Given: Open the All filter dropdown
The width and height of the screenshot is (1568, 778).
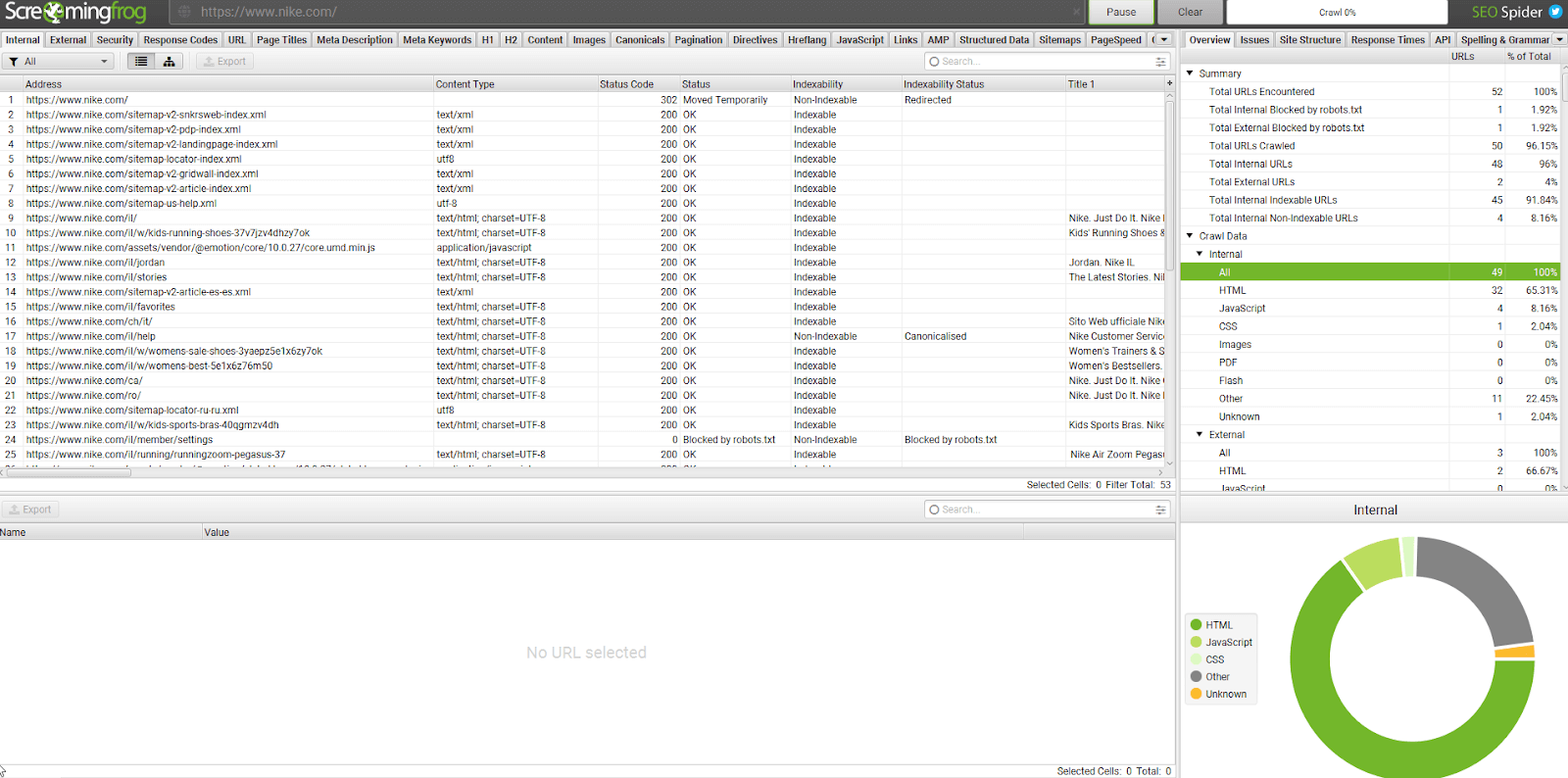Looking at the screenshot, I should [59, 62].
